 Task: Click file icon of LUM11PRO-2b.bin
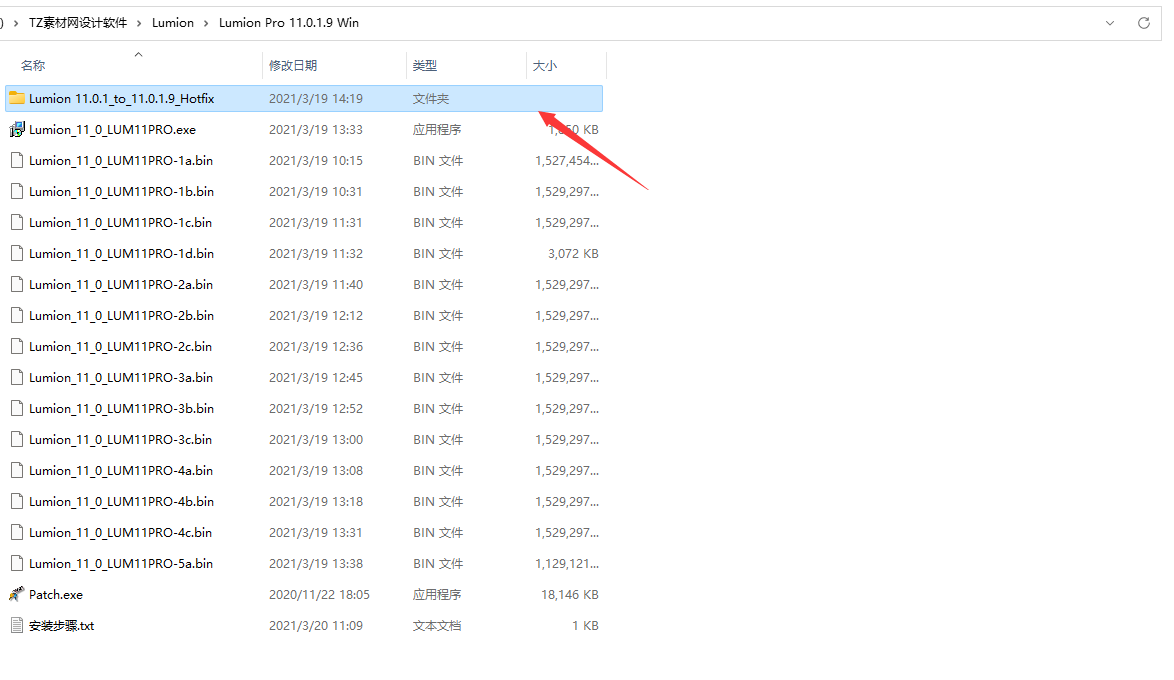(16, 315)
